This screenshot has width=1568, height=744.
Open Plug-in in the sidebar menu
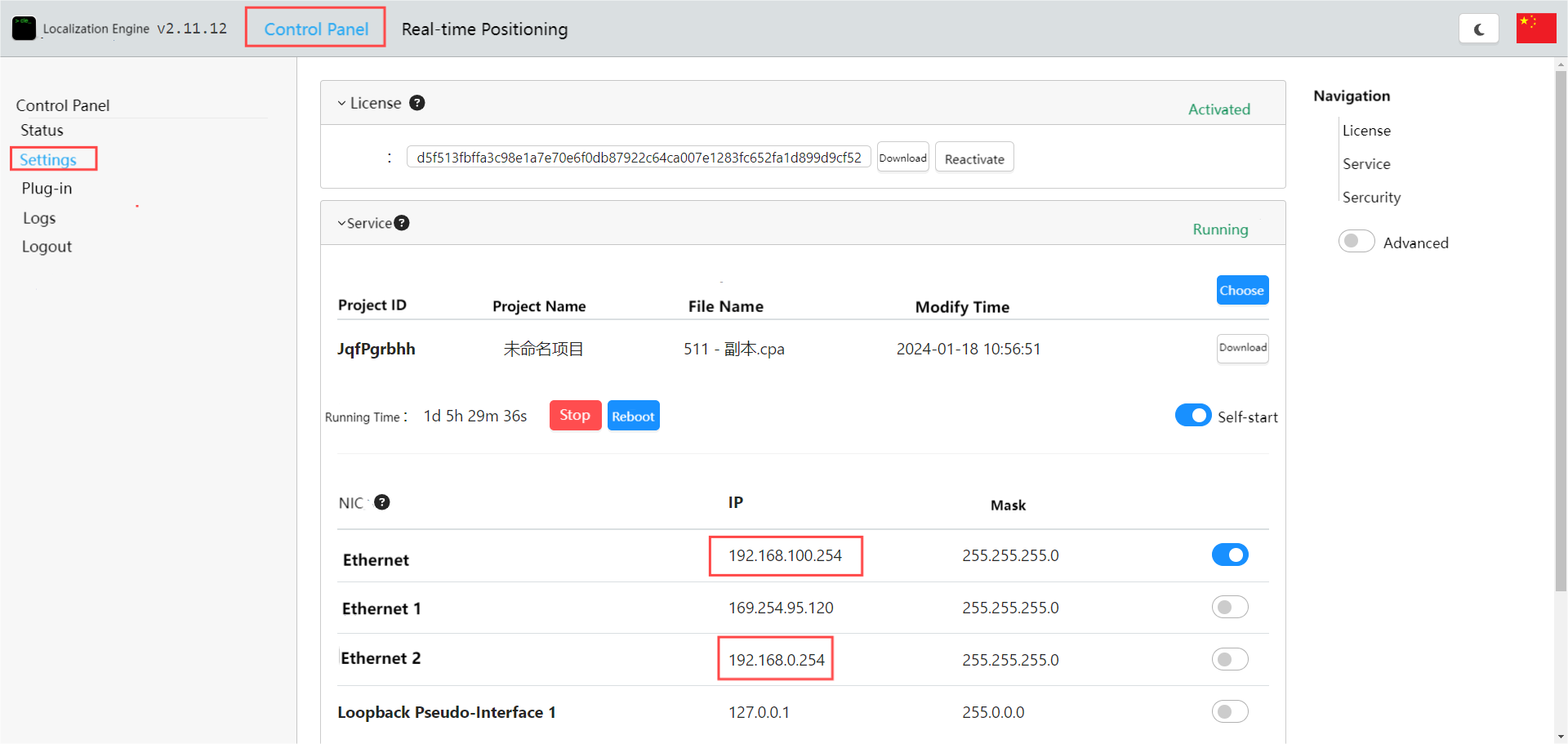point(47,189)
